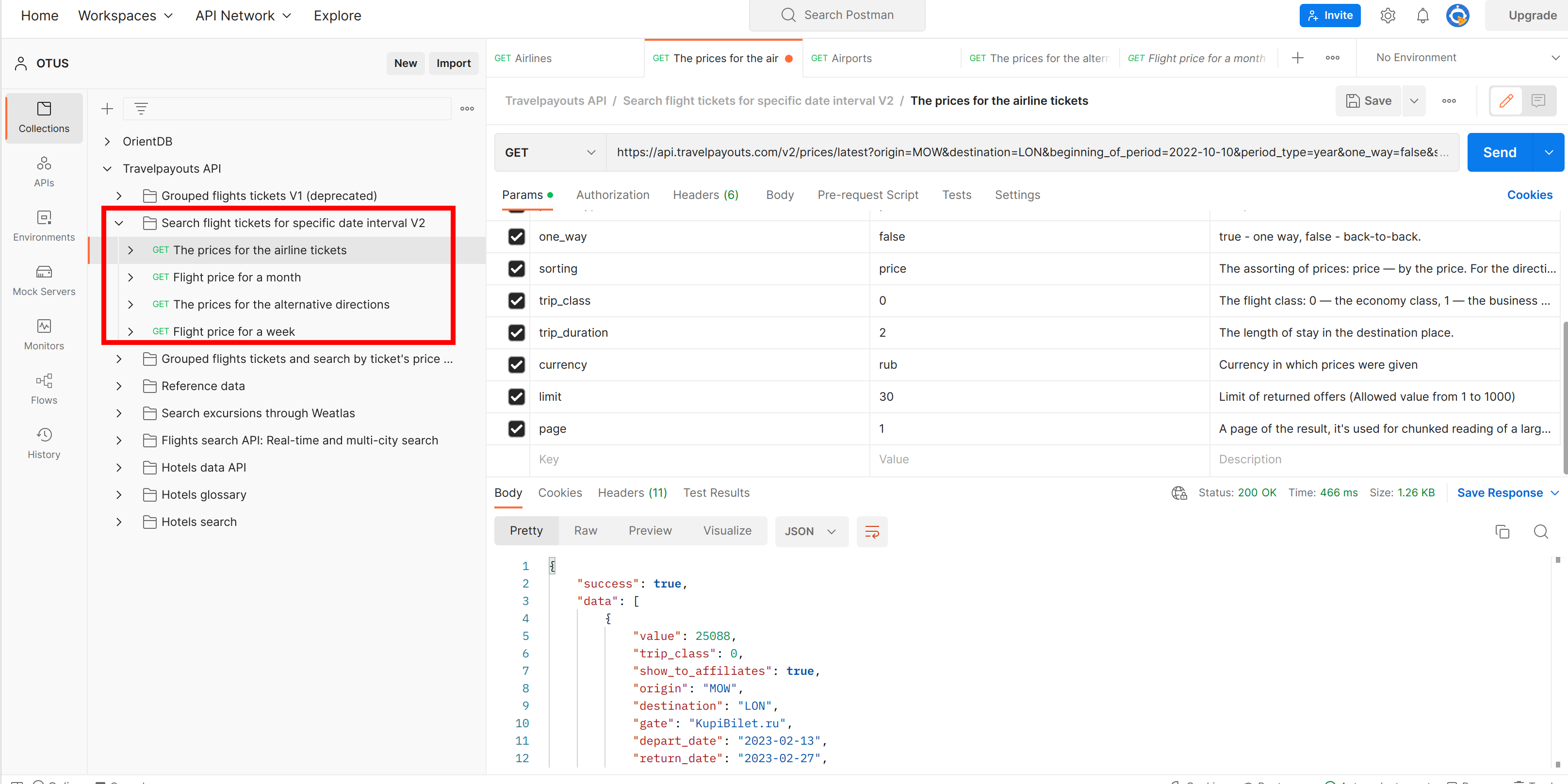Switch to the Authorization tab

tap(612, 195)
